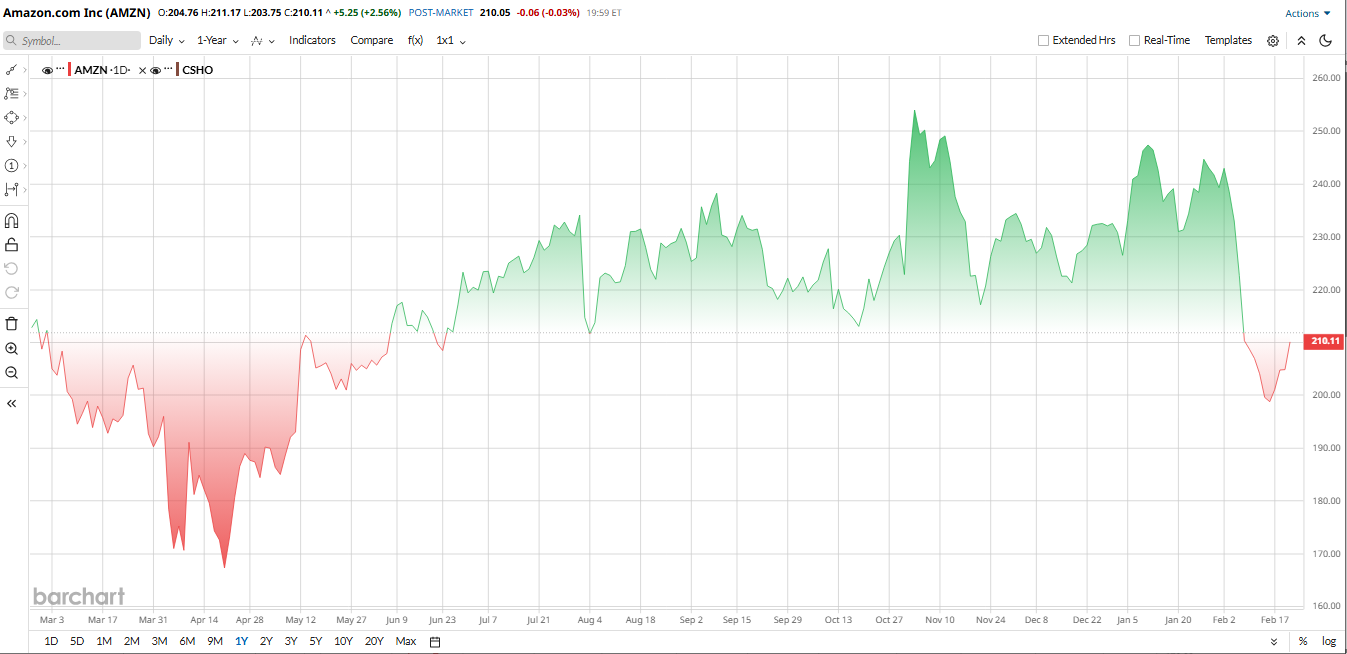1347x654 pixels.
Task: Click the 250.00 price axis label
Action: click(x=1325, y=131)
